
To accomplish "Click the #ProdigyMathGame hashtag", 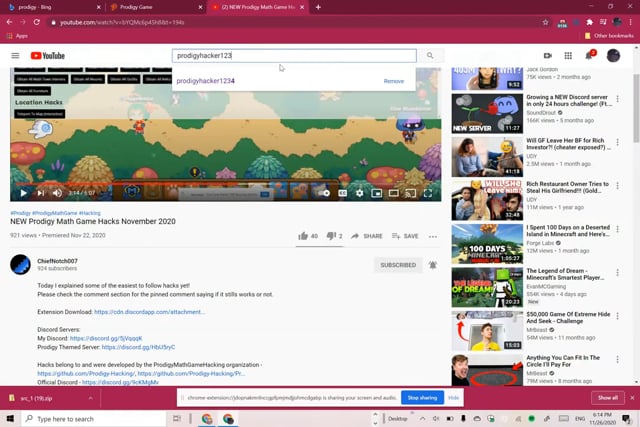I will click(55, 213).
